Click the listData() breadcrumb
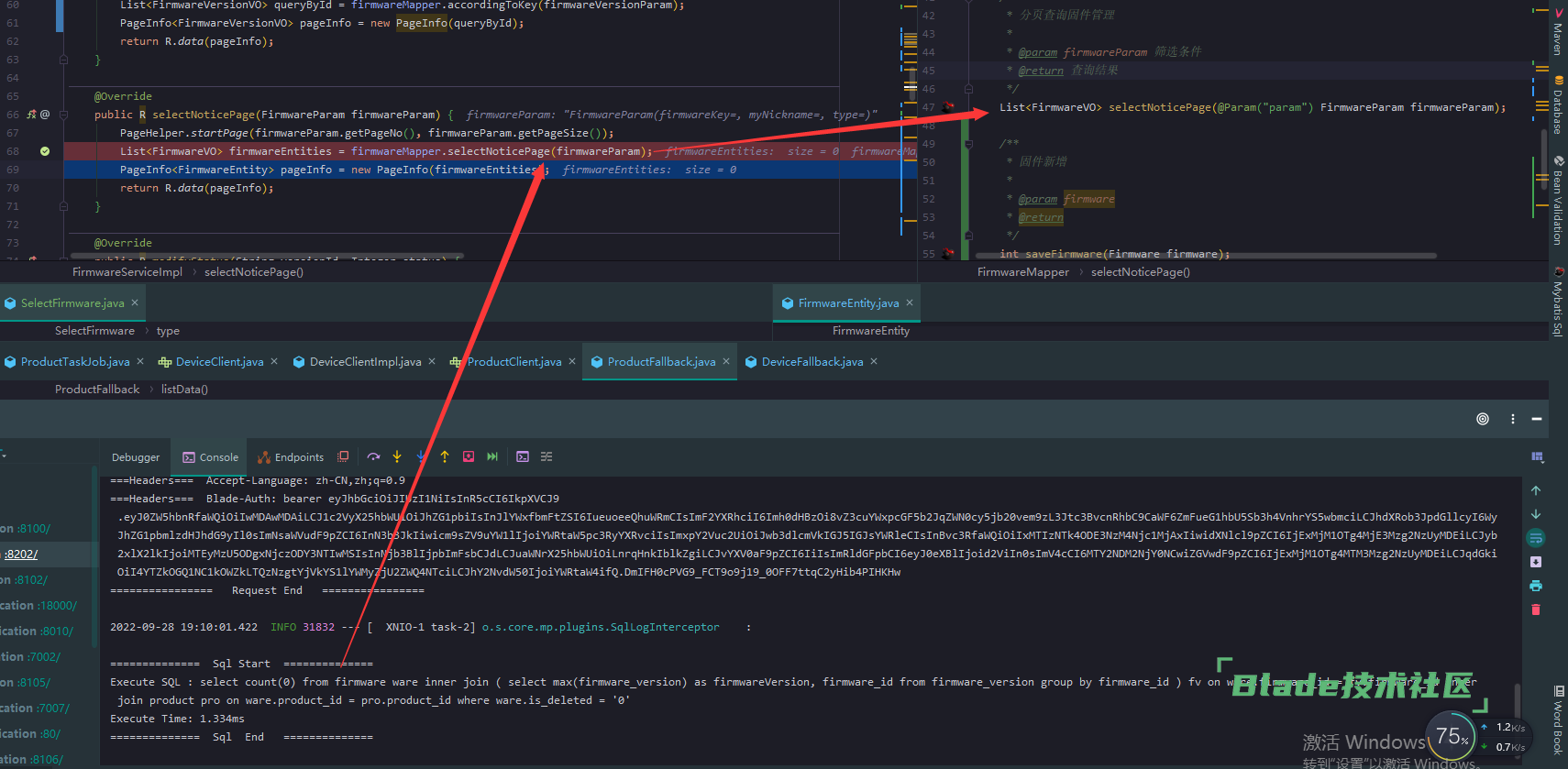The width and height of the screenshot is (1568, 769). (x=184, y=390)
